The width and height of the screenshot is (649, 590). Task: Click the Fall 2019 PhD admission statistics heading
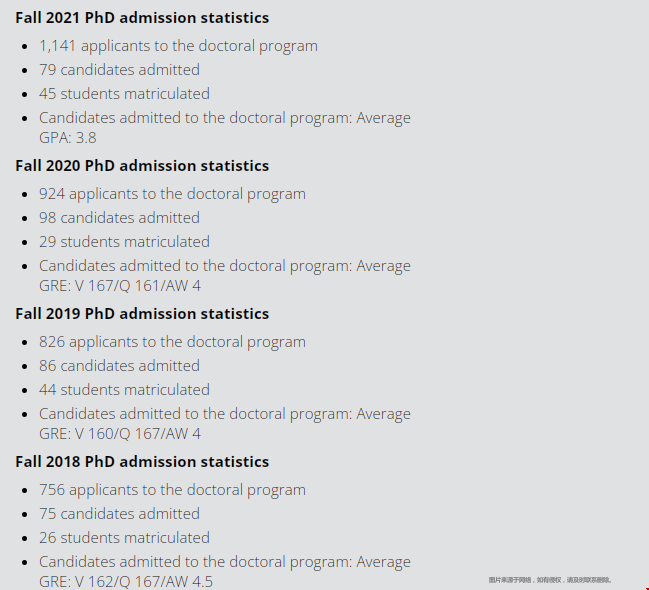point(142,313)
